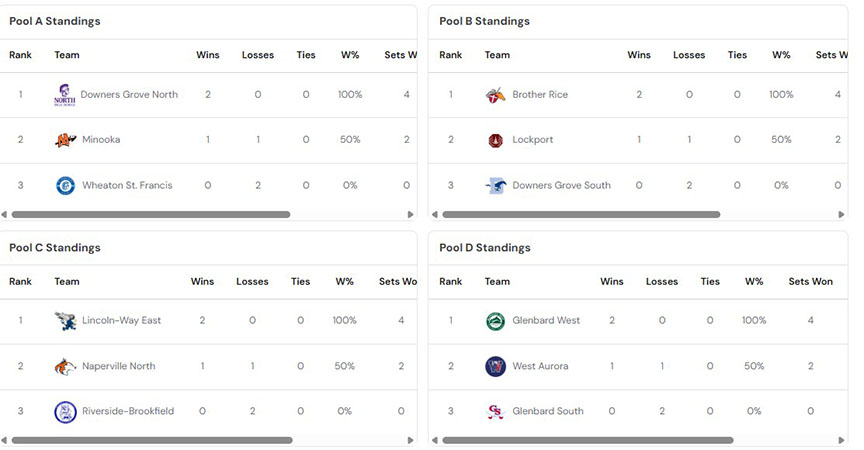This screenshot has height=450, width=864.
Task: Open the Brother Rice team name
Action: [540, 95]
